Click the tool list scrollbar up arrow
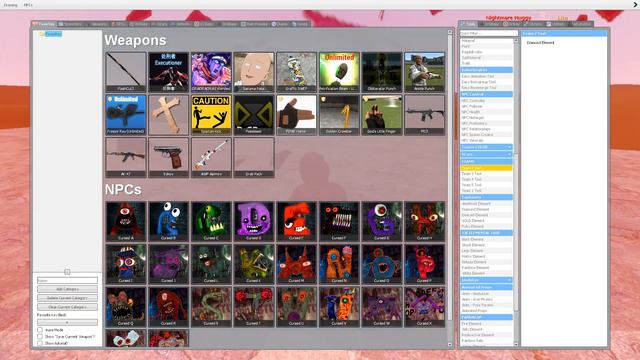The height and width of the screenshot is (360, 640). click(x=516, y=40)
